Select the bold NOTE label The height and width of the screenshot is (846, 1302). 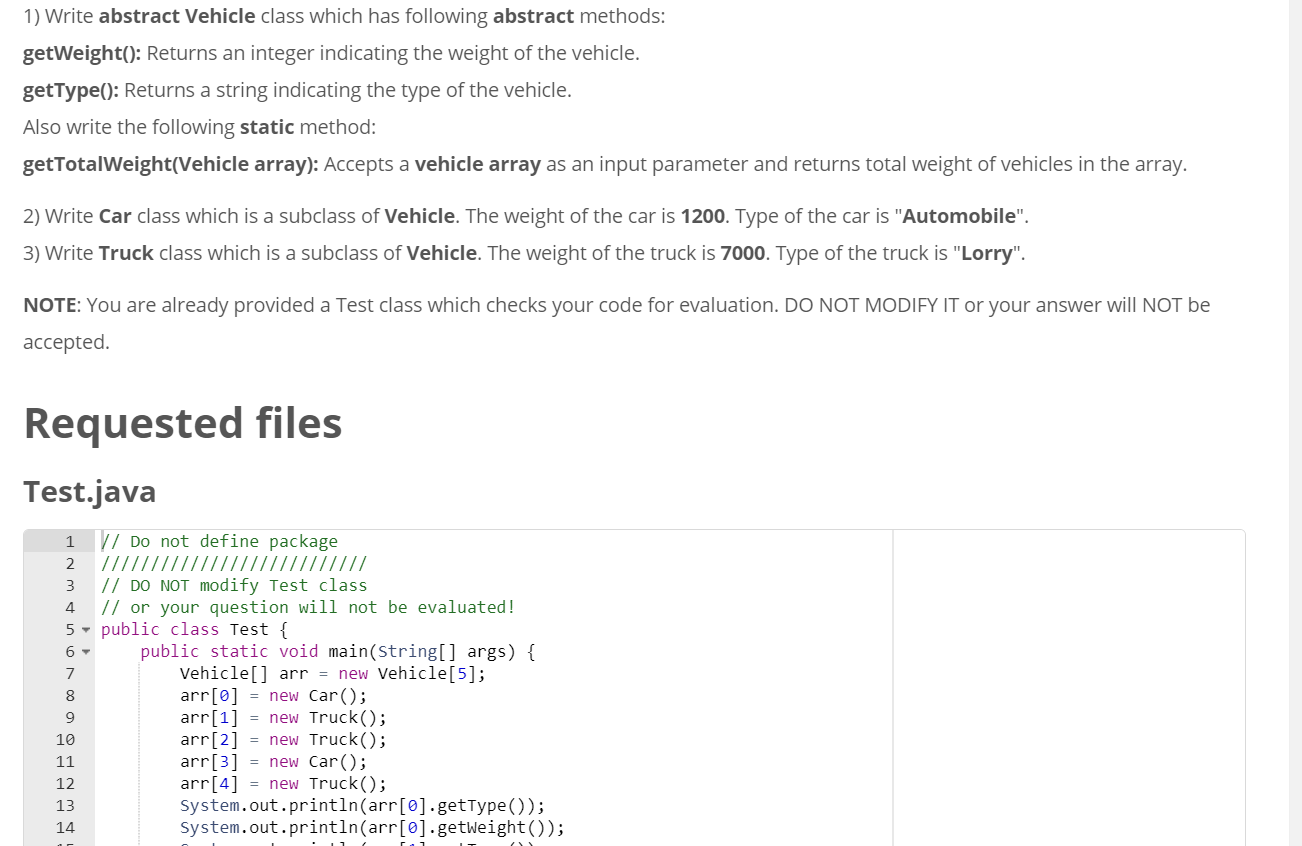(47, 304)
